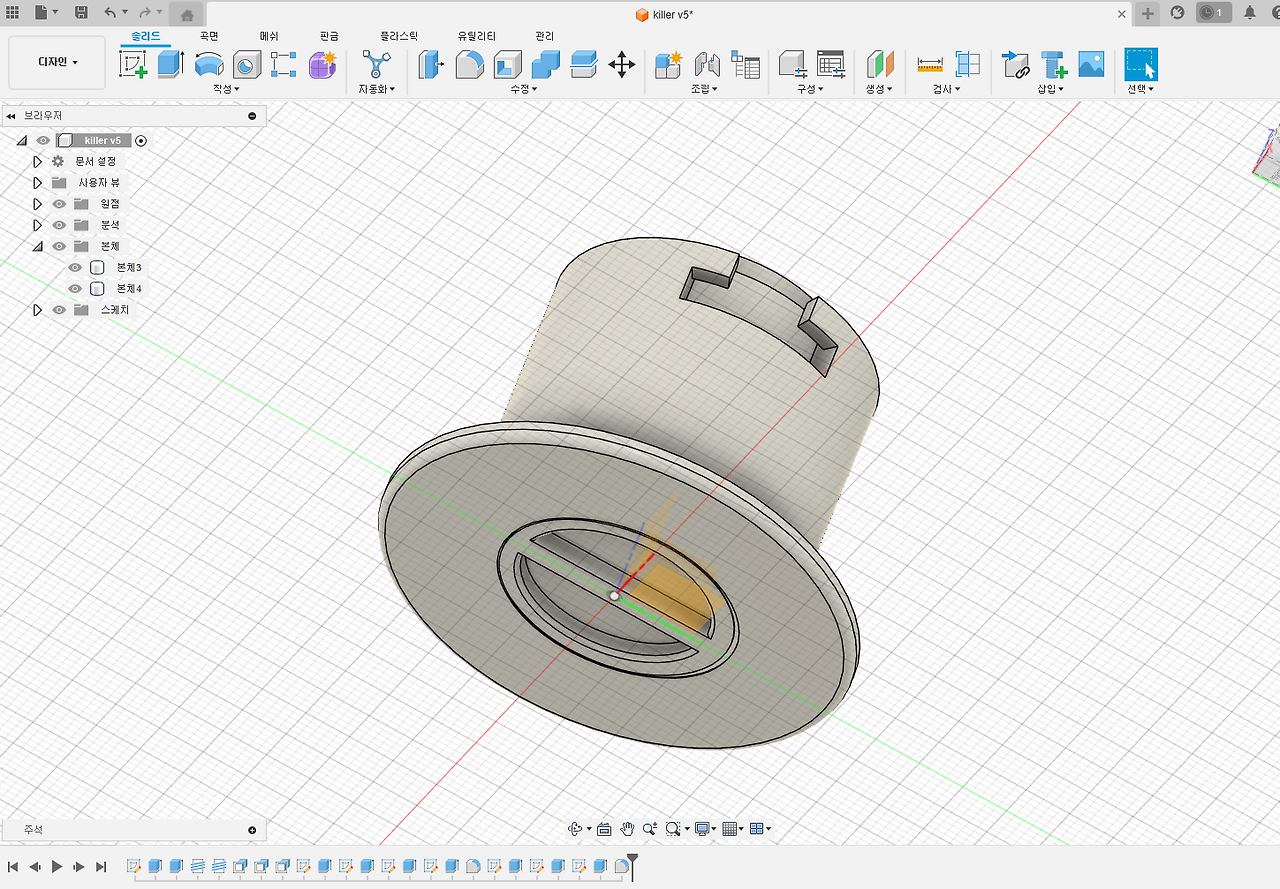This screenshot has height=889, width=1280.
Task: Choose the Revolve tool in toolbar
Action: [x=208, y=65]
